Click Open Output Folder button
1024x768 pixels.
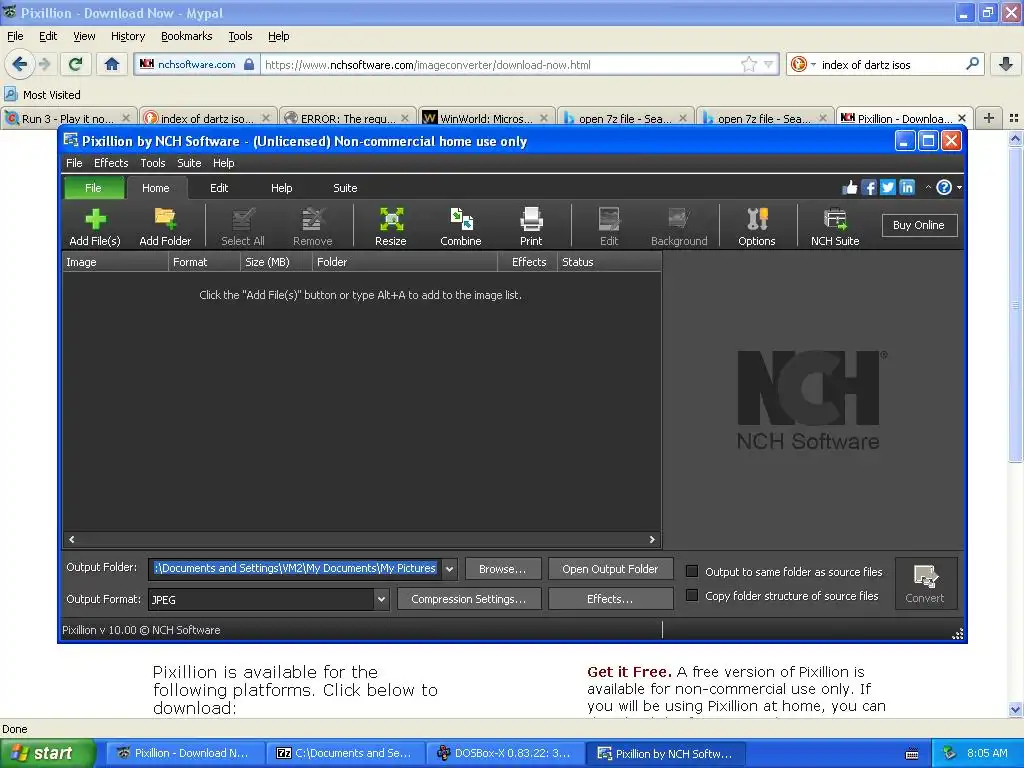point(610,569)
